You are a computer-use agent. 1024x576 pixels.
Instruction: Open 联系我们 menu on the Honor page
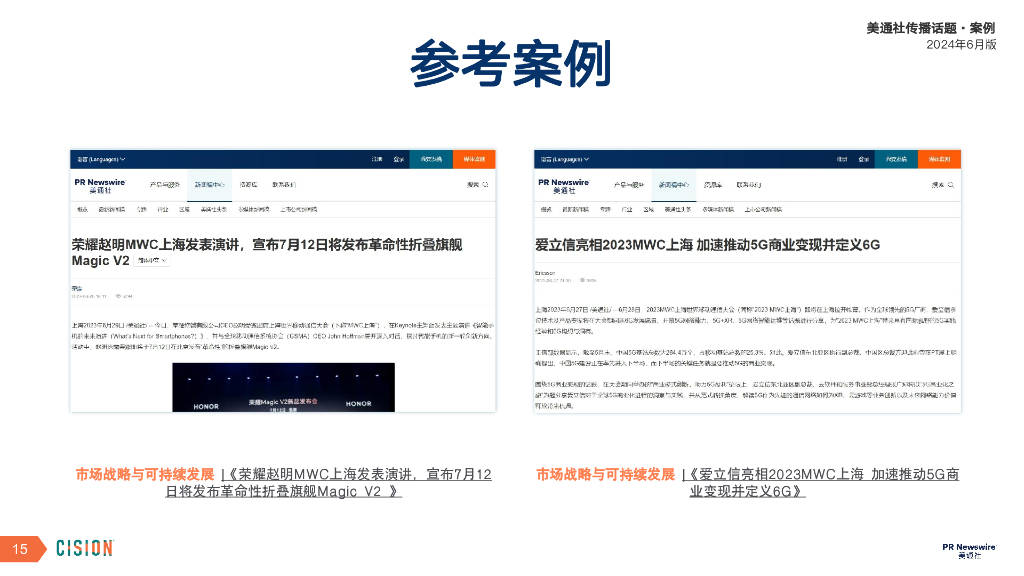284,185
